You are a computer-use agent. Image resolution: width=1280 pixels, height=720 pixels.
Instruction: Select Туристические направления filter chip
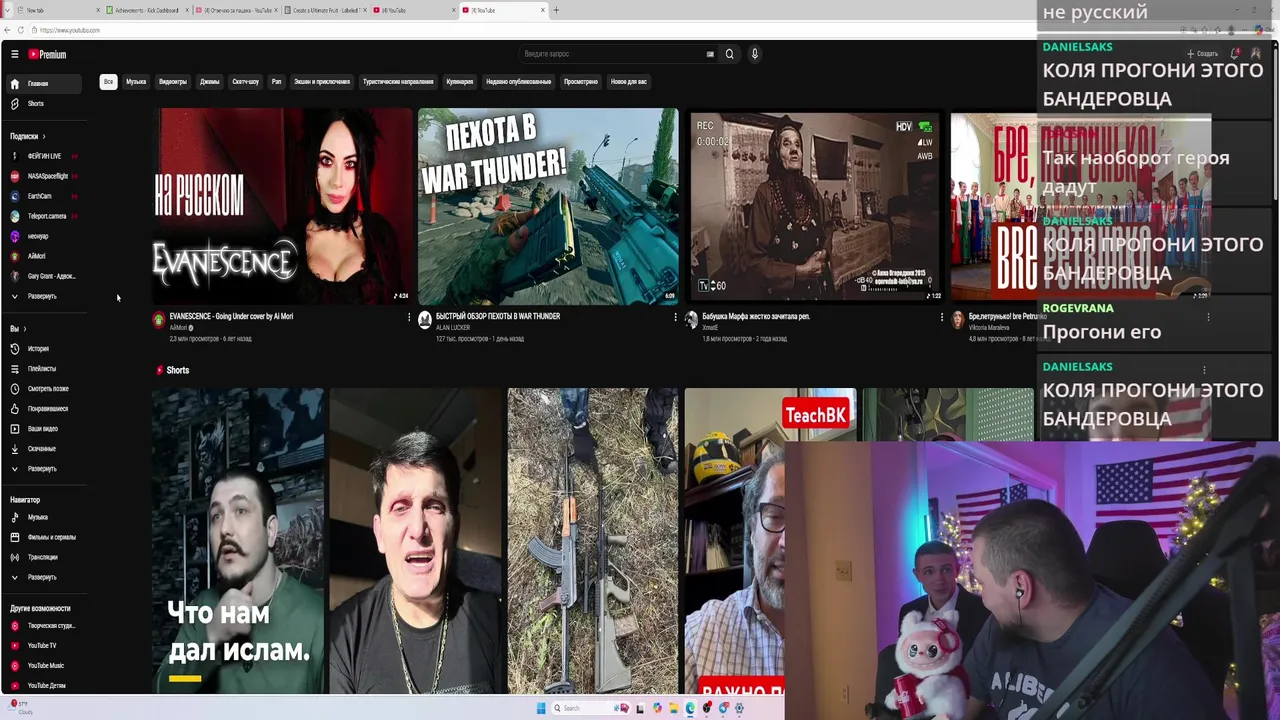click(398, 82)
